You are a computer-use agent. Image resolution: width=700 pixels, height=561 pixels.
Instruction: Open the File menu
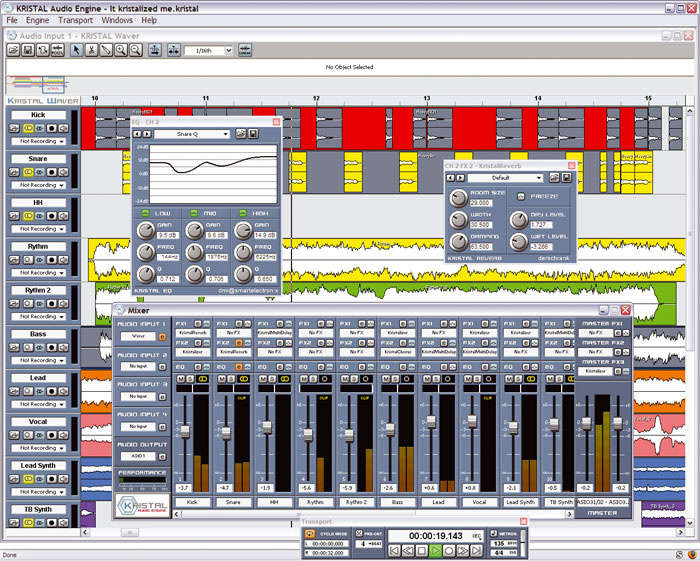click(12, 20)
